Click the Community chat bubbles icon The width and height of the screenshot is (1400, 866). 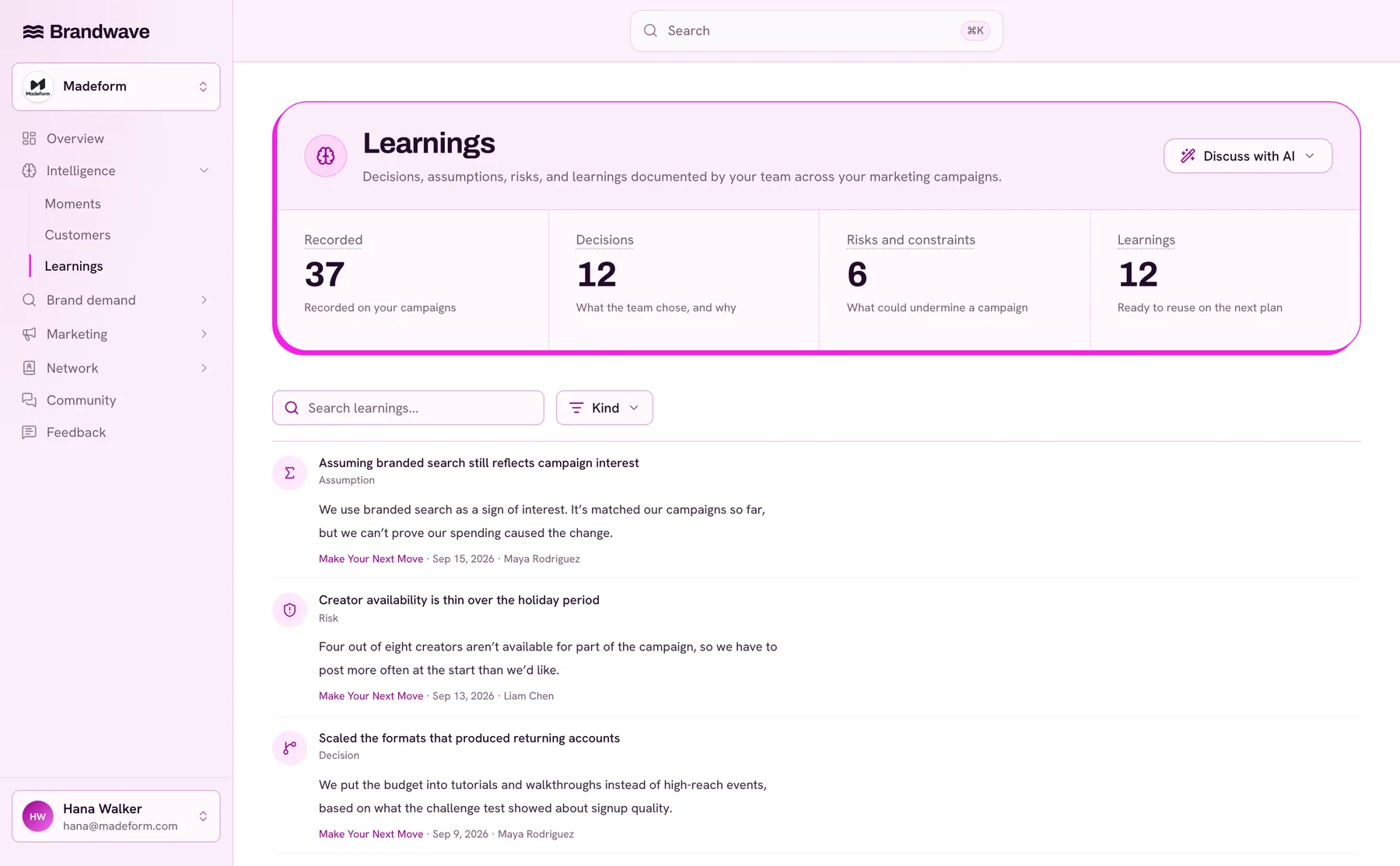(x=30, y=400)
